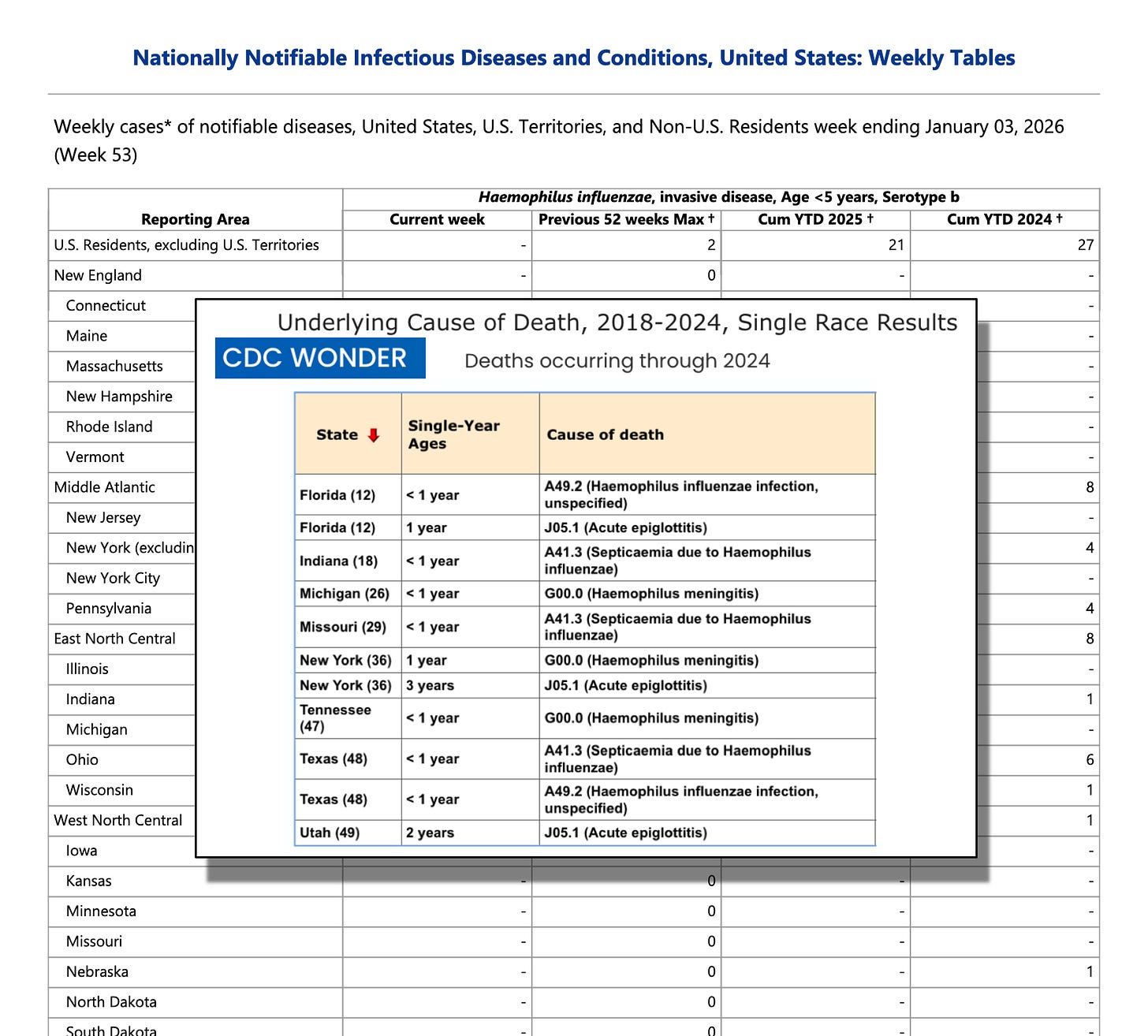Click the value 1 in Nebraska's row
The image size is (1148, 1036).
tap(1090, 971)
